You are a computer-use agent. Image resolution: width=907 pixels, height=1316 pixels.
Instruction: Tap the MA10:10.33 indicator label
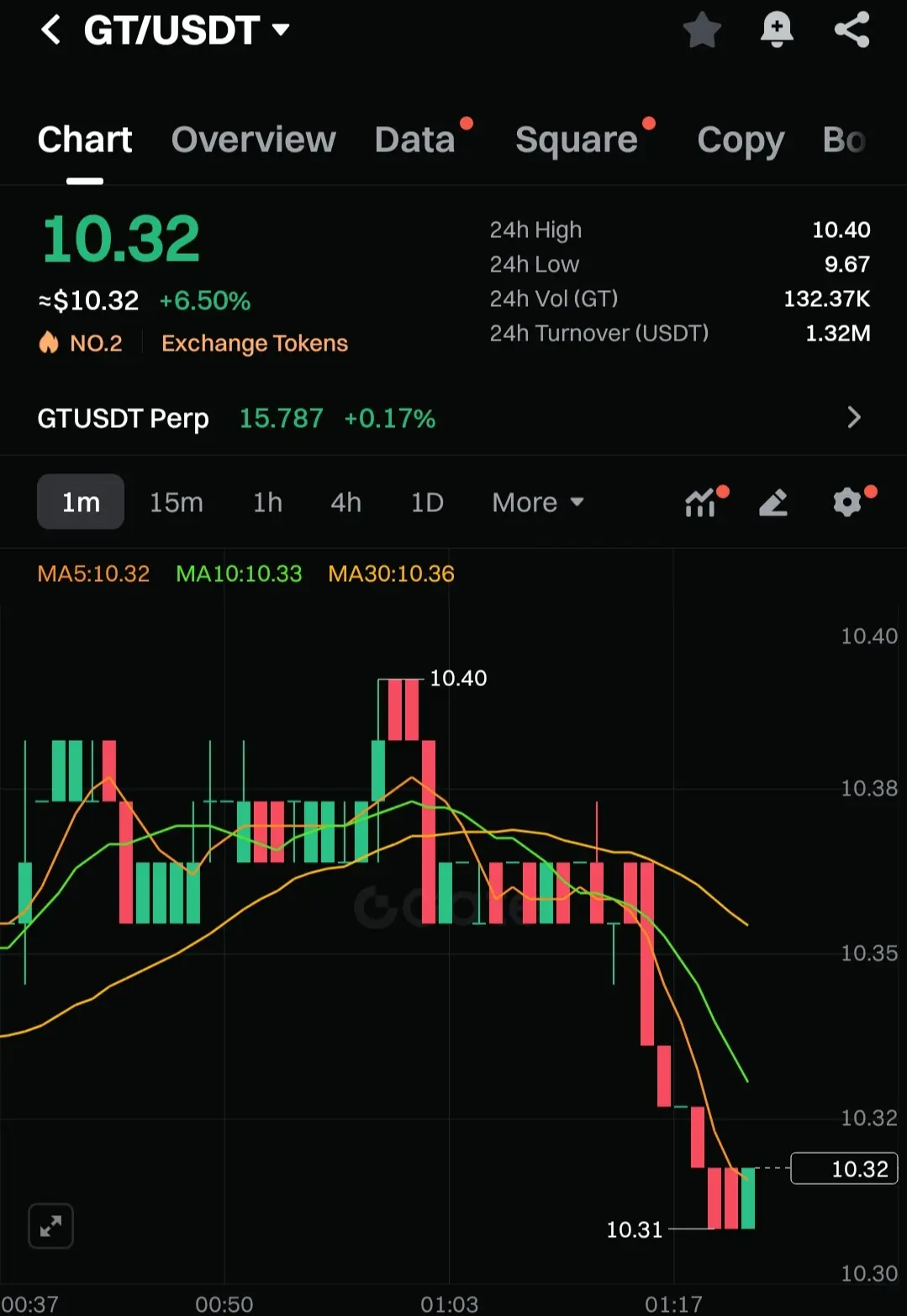pyautogui.click(x=239, y=573)
